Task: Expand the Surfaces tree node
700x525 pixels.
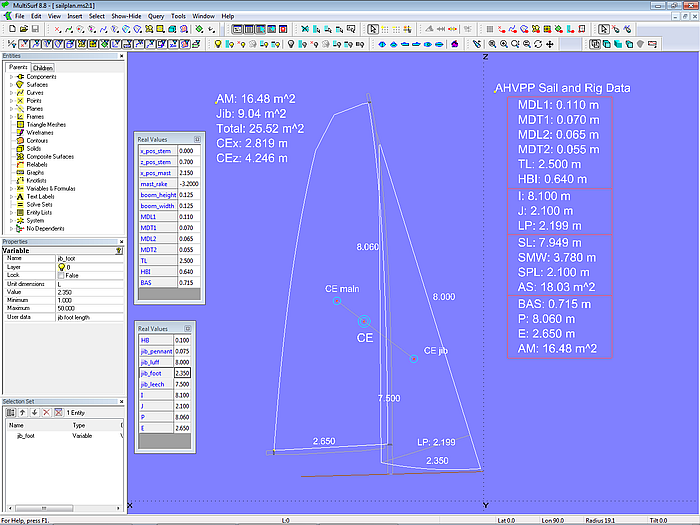Action: coord(11,85)
